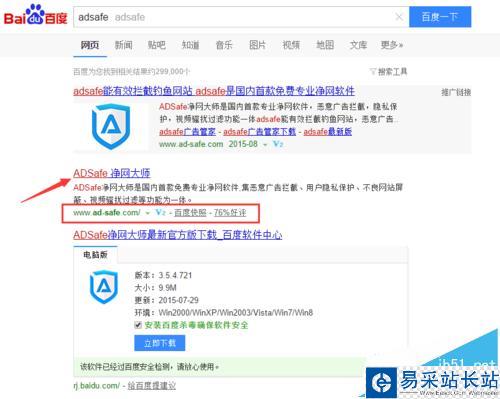Open the ADSafe 净网大师 result title
This screenshot has width=500, height=399.
(x=112, y=173)
